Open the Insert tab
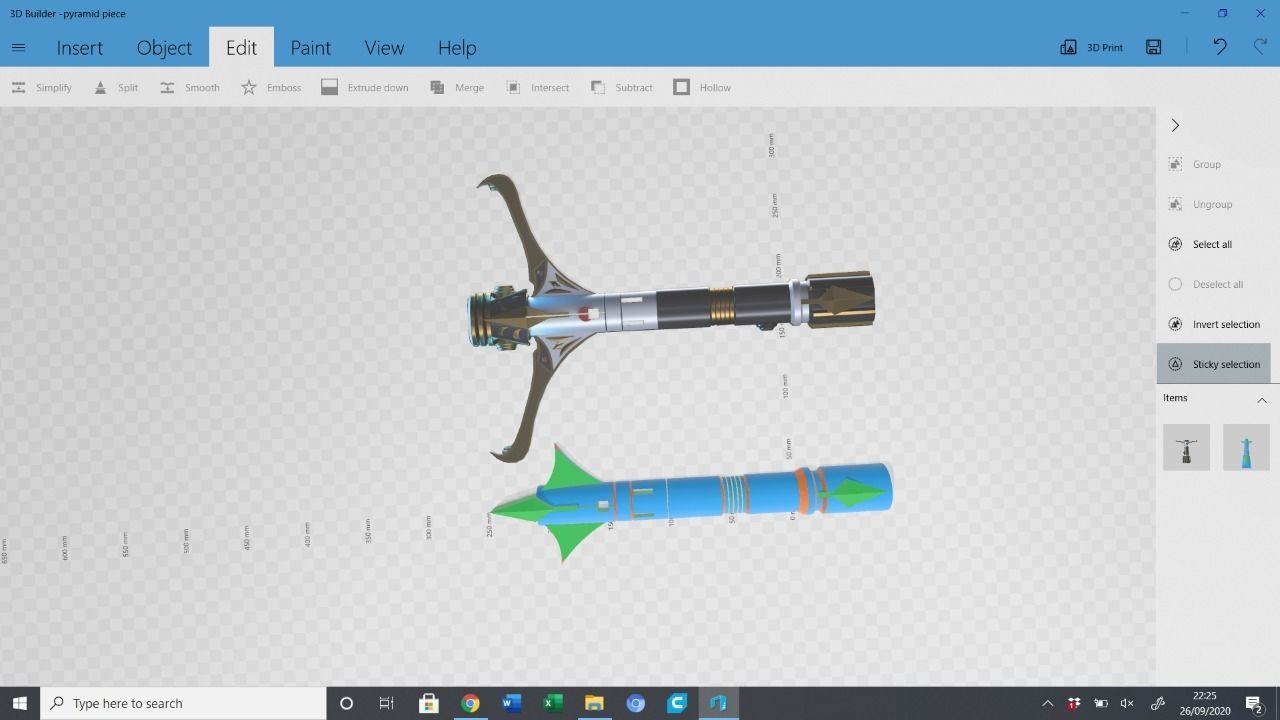Screen dimensions: 1280x720 click(x=80, y=48)
